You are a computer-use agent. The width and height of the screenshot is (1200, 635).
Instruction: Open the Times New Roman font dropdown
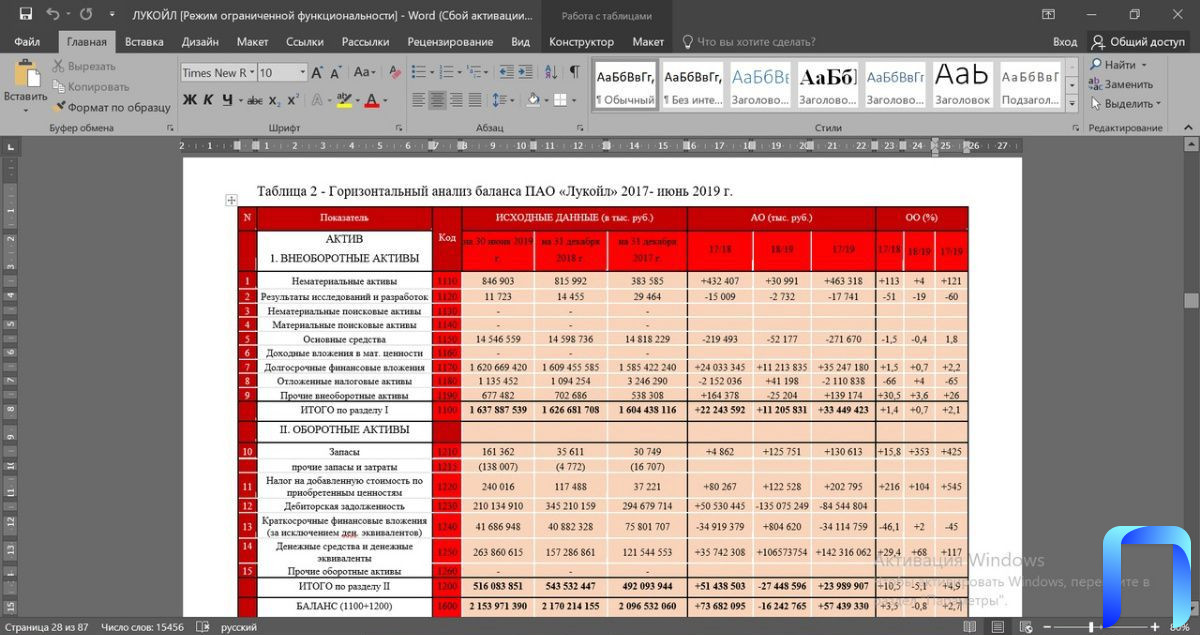tap(251, 73)
